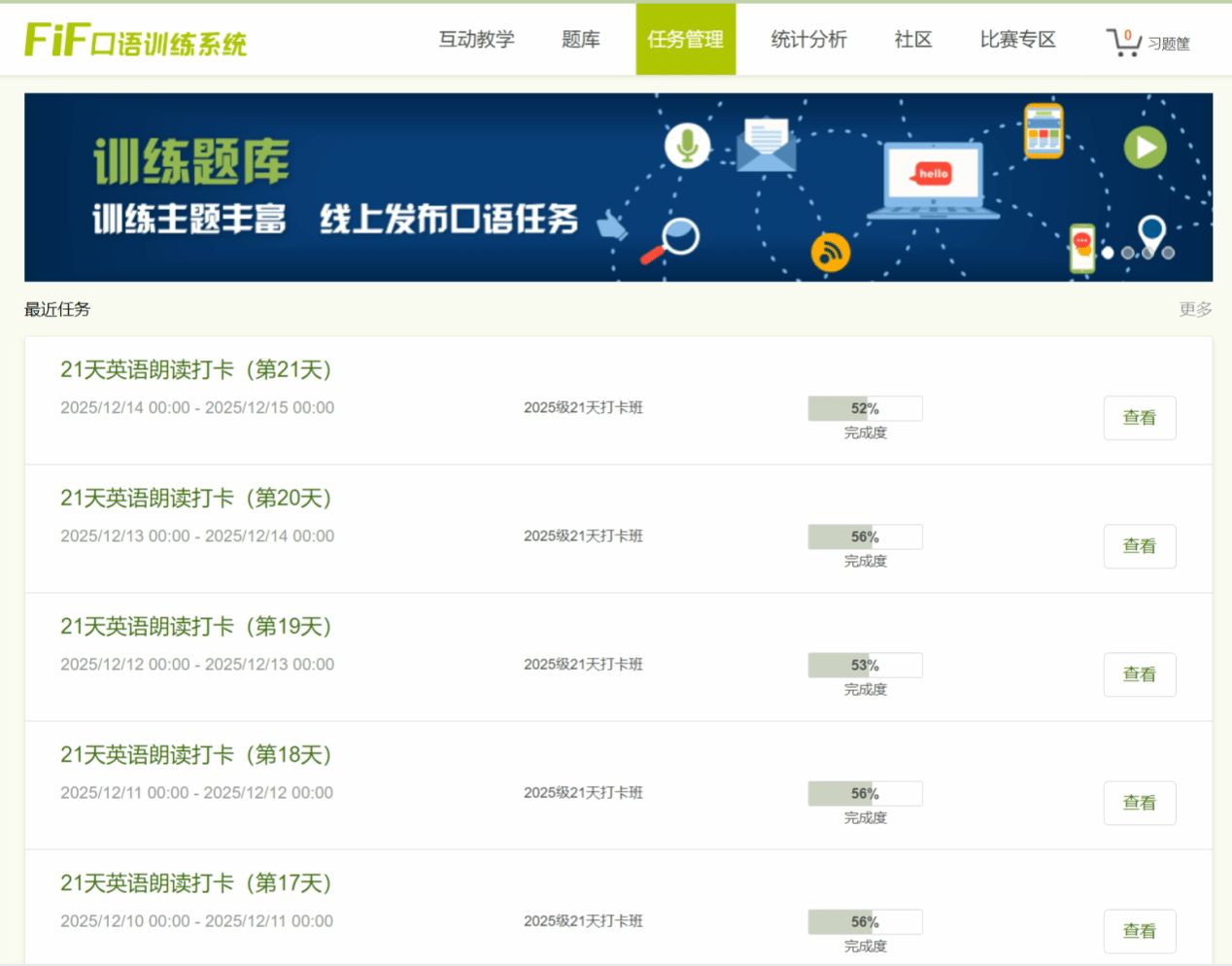Click 更多 to see more tasks

click(1195, 309)
